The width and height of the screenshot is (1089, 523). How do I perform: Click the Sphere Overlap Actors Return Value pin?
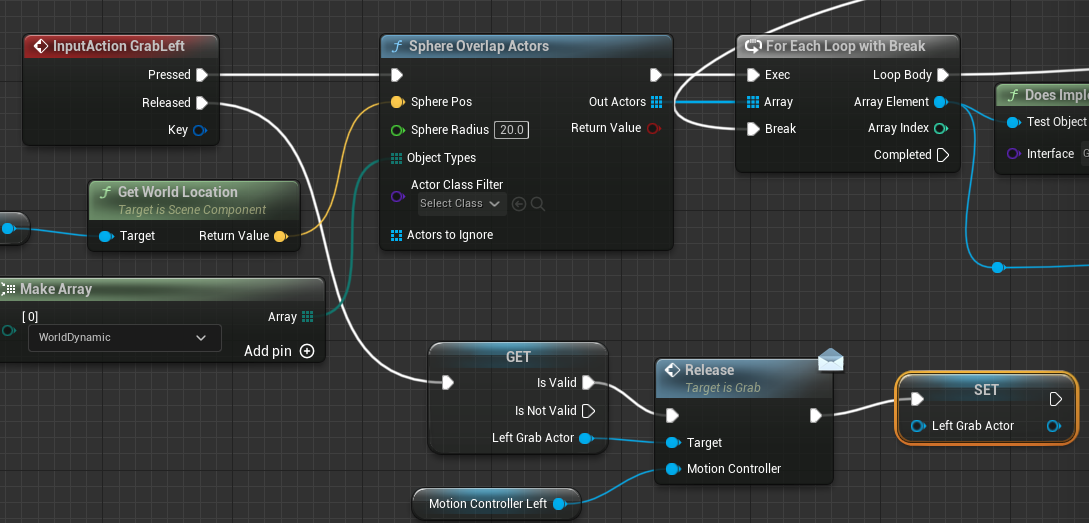tap(654, 128)
